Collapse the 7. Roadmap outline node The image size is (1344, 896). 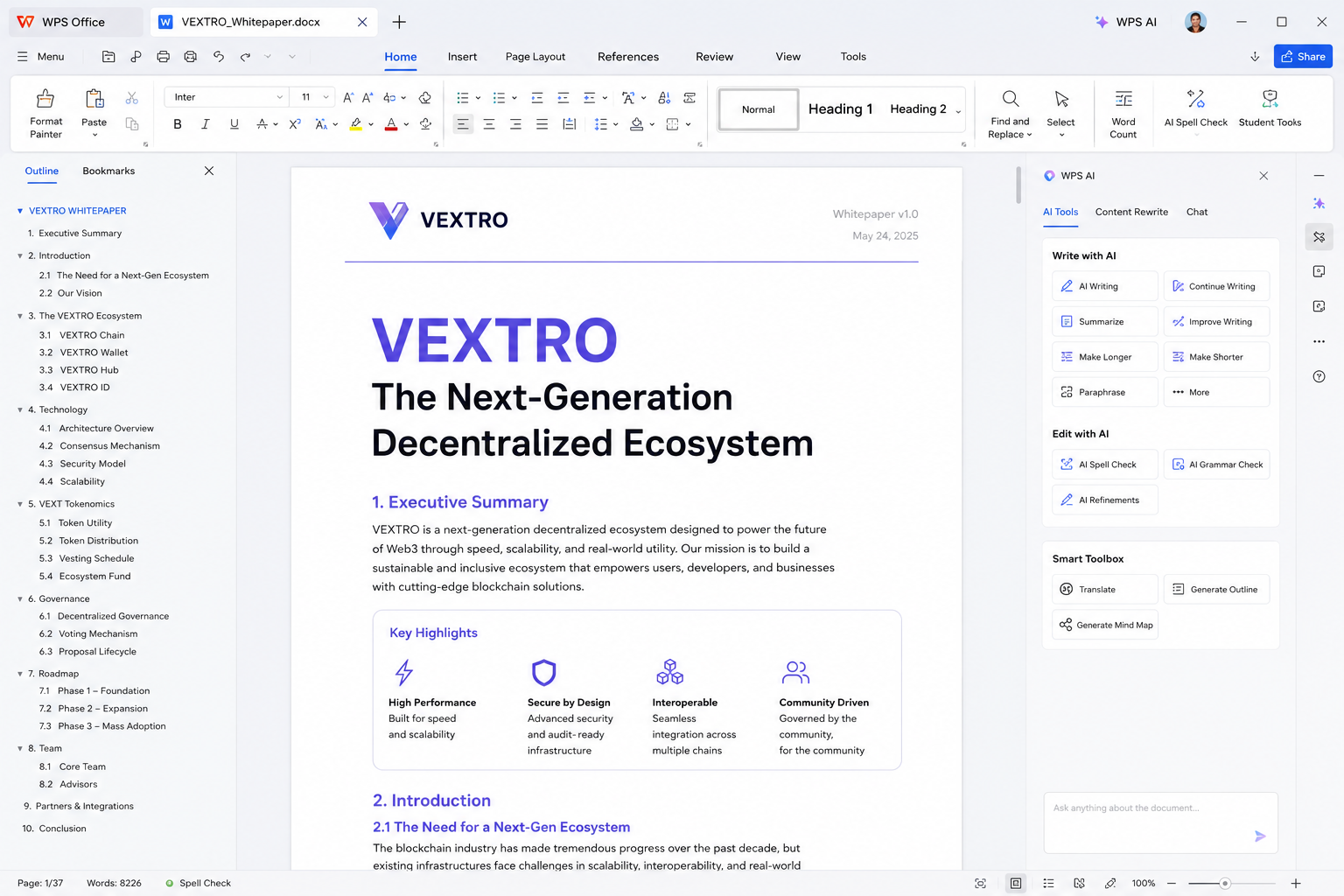(20, 674)
